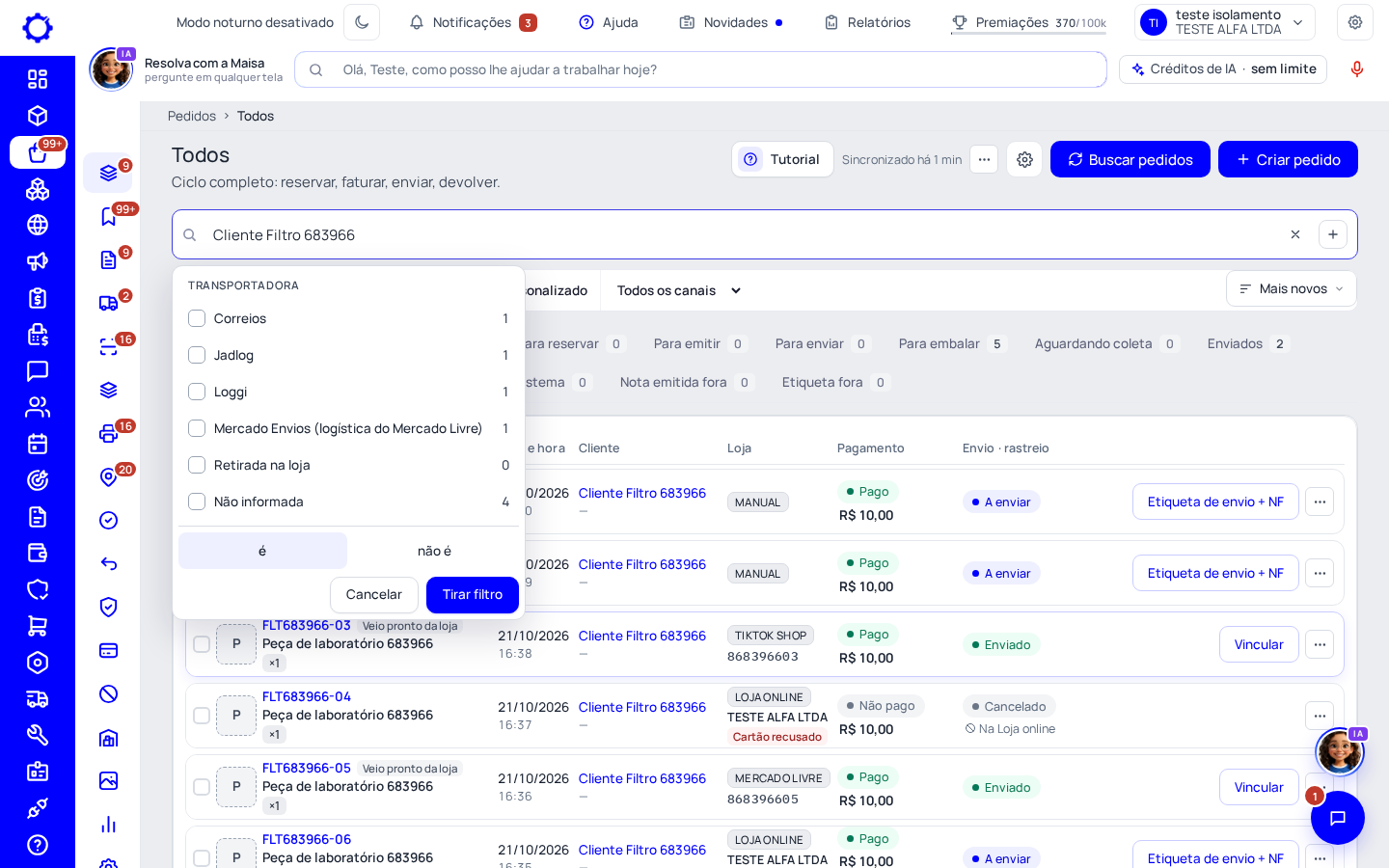This screenshot has height=868, width=1389.
Task: Check the Mercado Envios carrier checkbox
Action: click(x=197, y=428)
